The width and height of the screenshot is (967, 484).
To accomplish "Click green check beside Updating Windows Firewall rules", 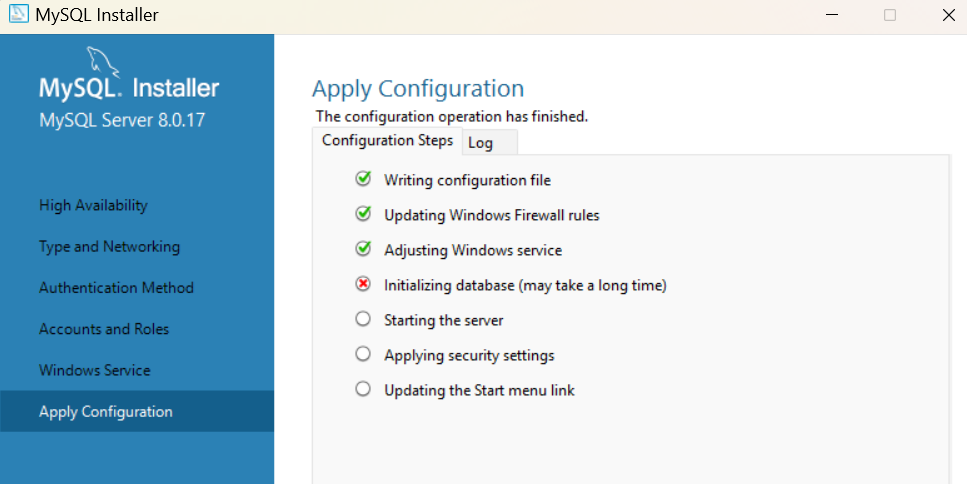I will (x=363, y=214).
